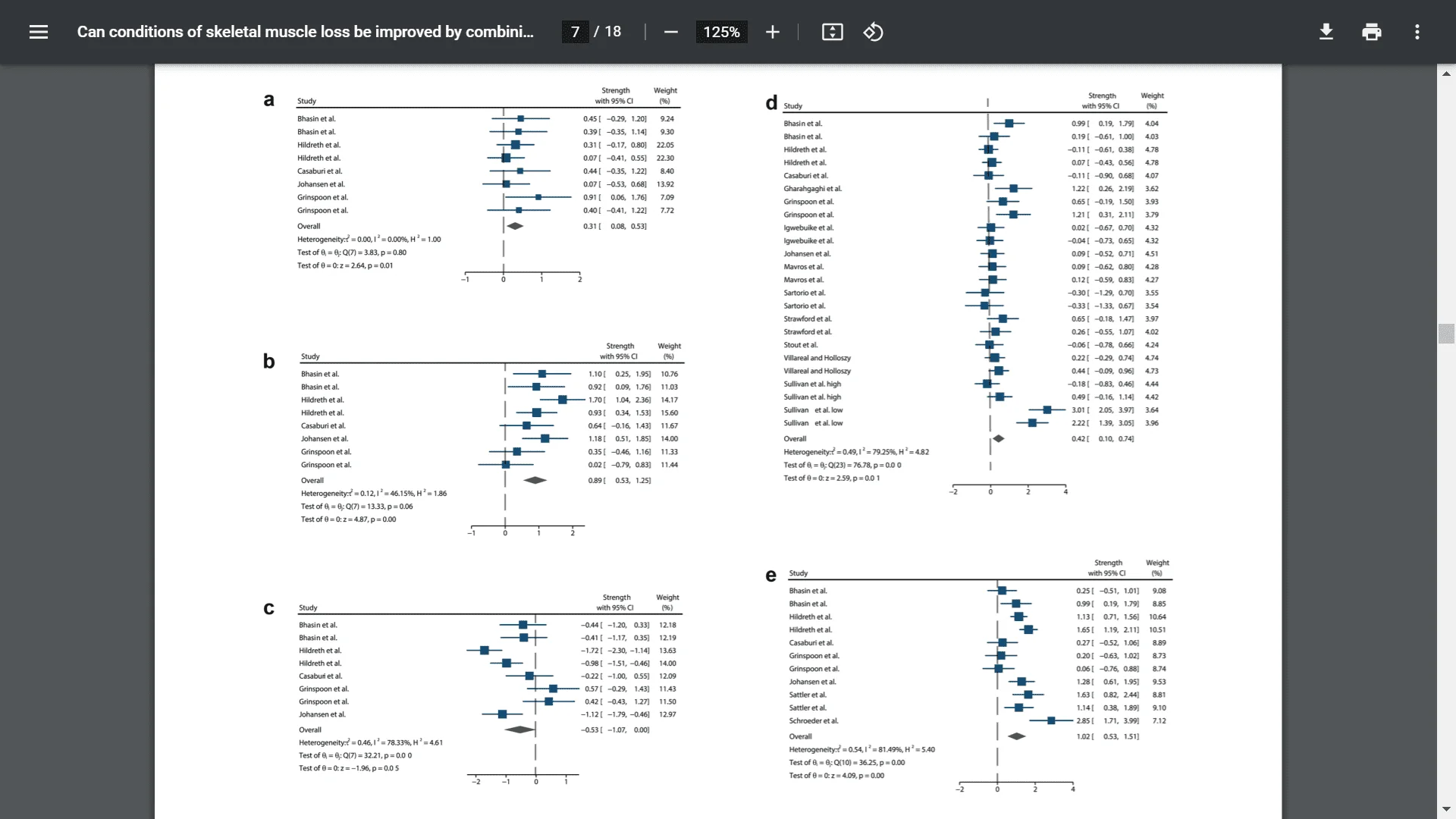Click 'Casaburi et al.' in panel e
Image resolution: width=1456 pixels, height=819 pixels.
click(x=811, y=643)
